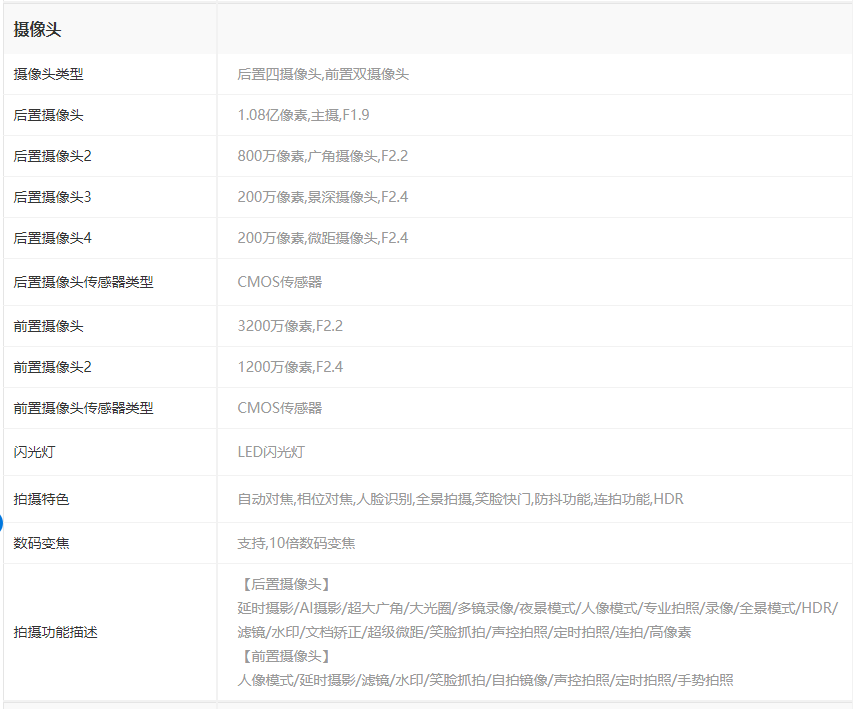The height and width of the screenshot is (709, 859).
Task: Click the 200万像素,微距摄像头,F2.4 value
Action: (322, 238)
